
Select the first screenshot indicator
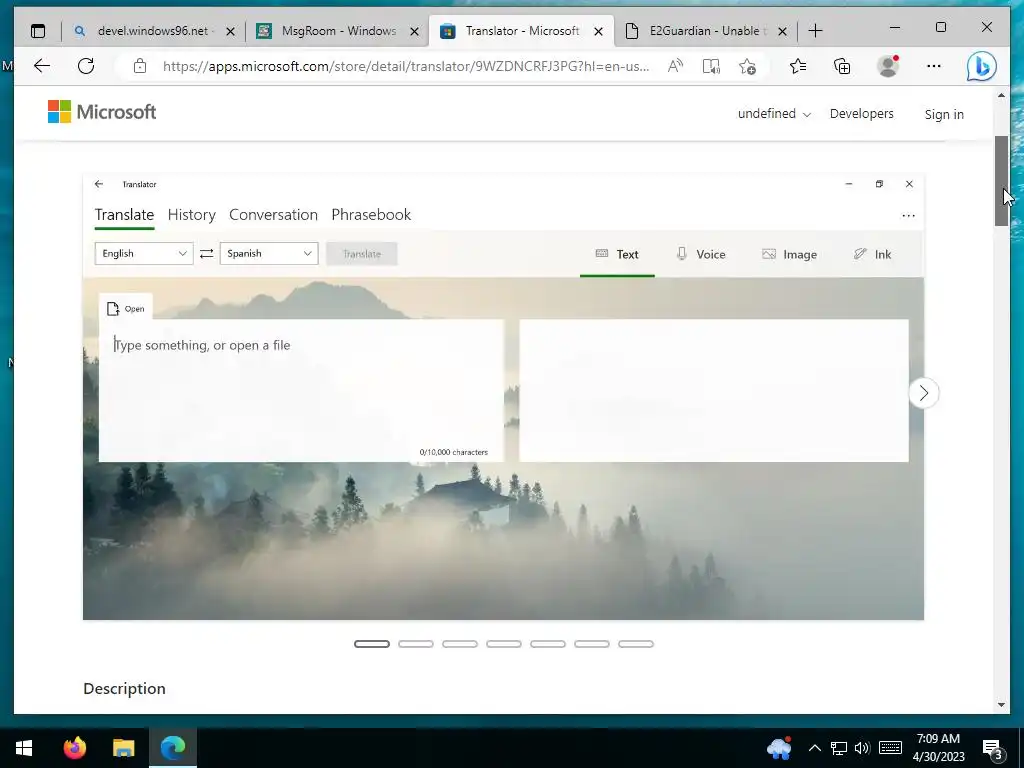click(x=372, y=644)
